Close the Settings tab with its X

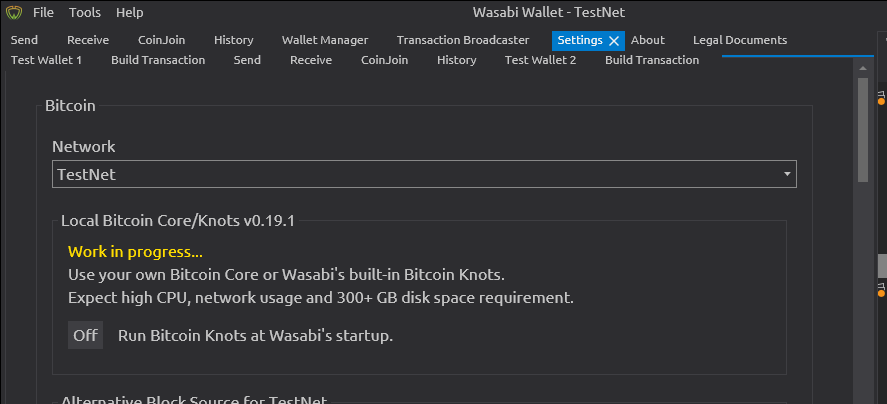coord(614,41)
